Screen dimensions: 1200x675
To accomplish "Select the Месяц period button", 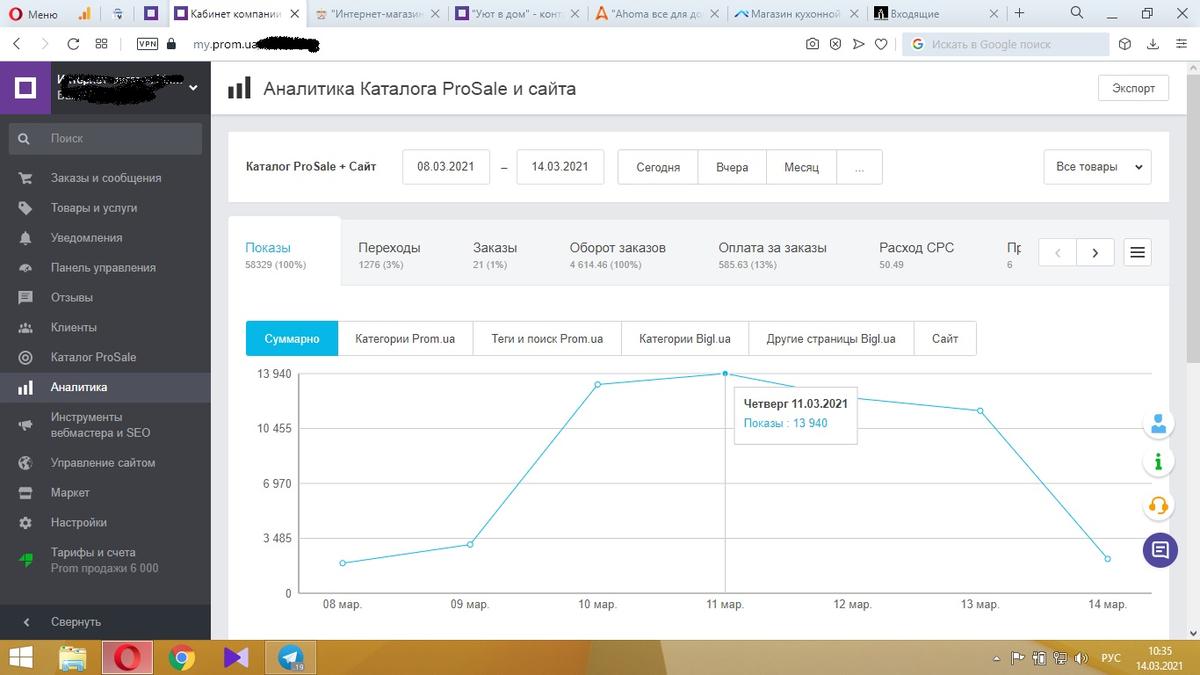I will (801, 167).
